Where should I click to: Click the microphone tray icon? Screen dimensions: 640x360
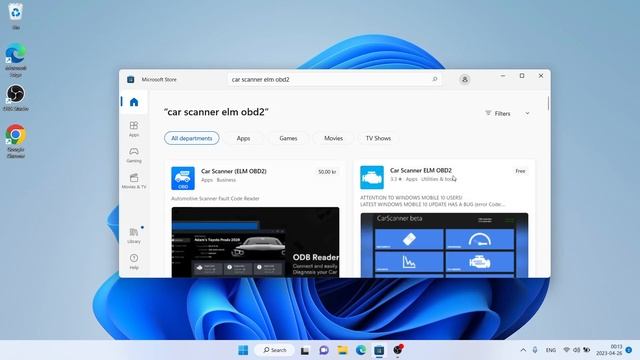pos(535,350)
